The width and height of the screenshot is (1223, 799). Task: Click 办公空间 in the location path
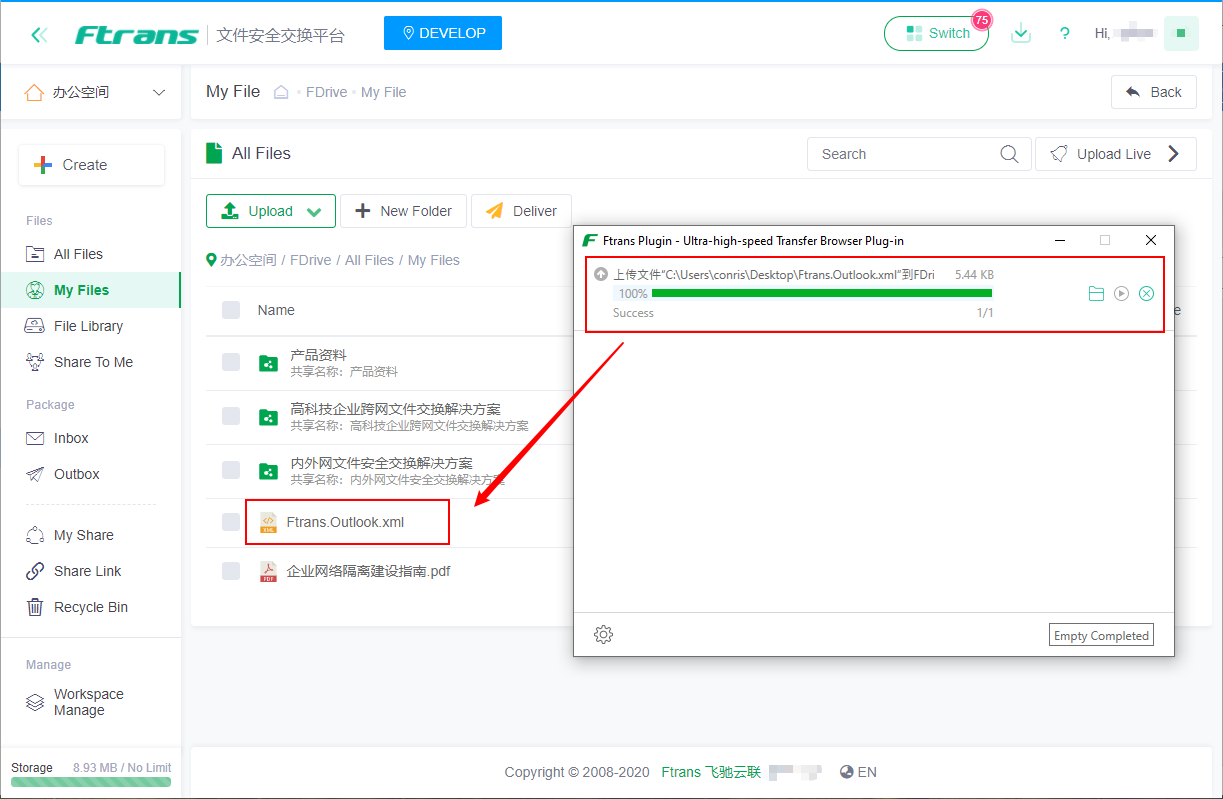click(248, 260)
